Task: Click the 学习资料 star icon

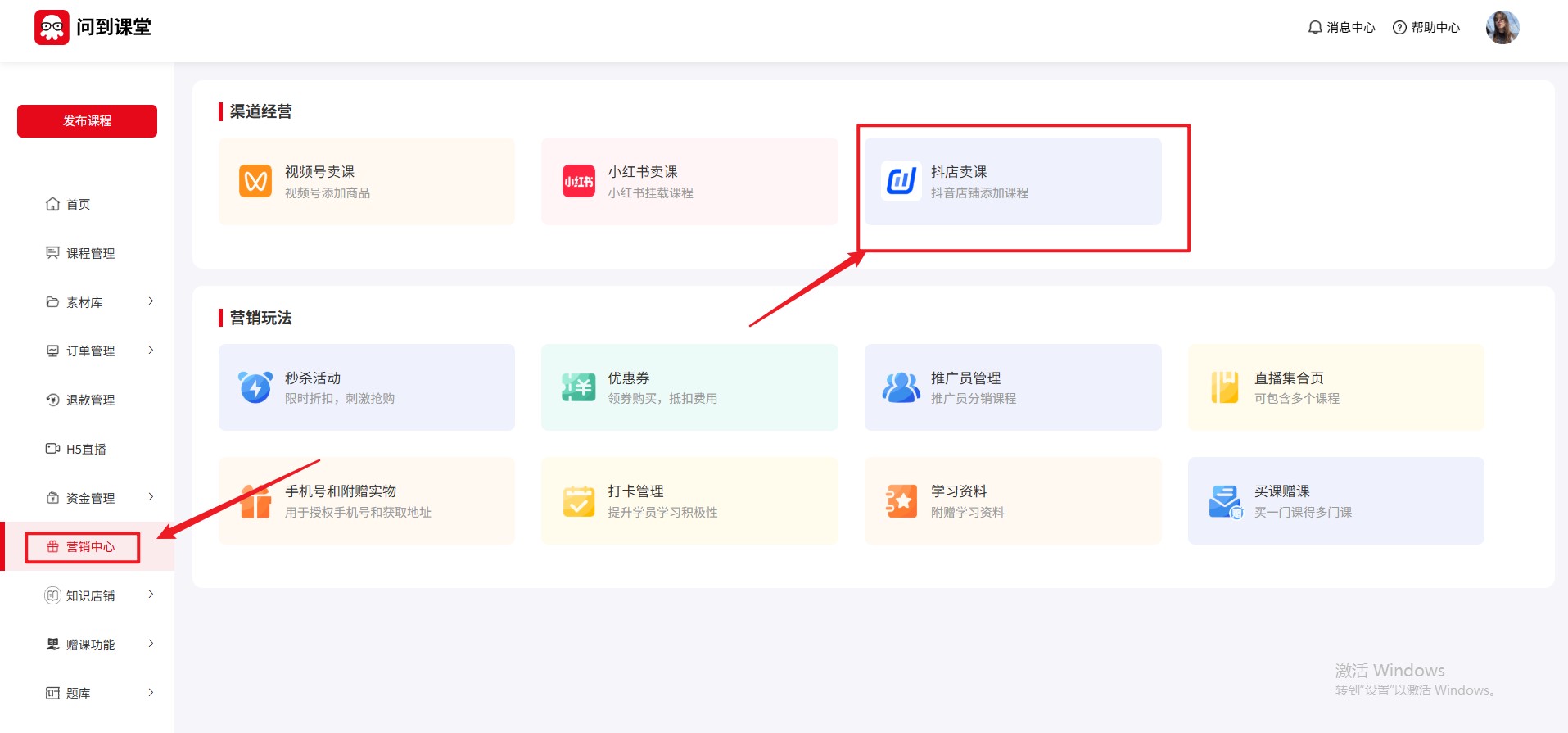Action: 901,501
